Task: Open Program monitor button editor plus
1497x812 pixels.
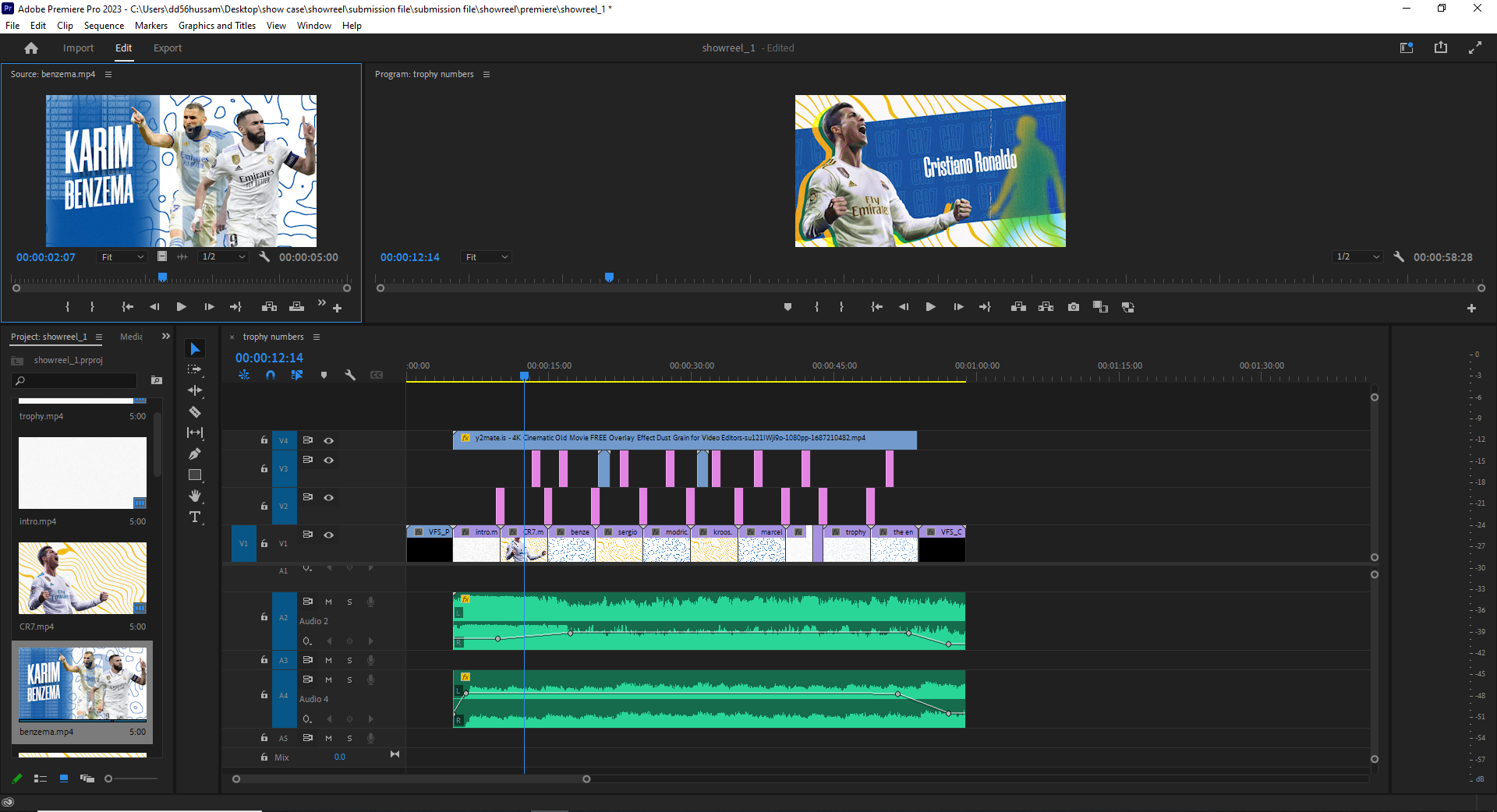Action: pyautogui.click(x=1471, y=308)
